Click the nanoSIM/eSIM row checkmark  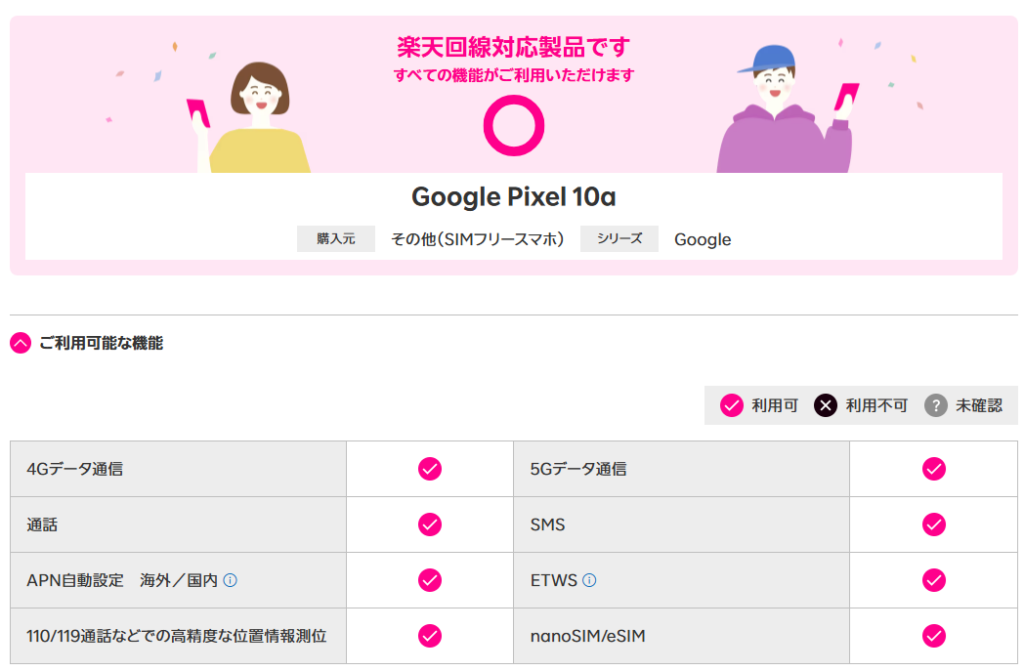(x=934, y=636)
